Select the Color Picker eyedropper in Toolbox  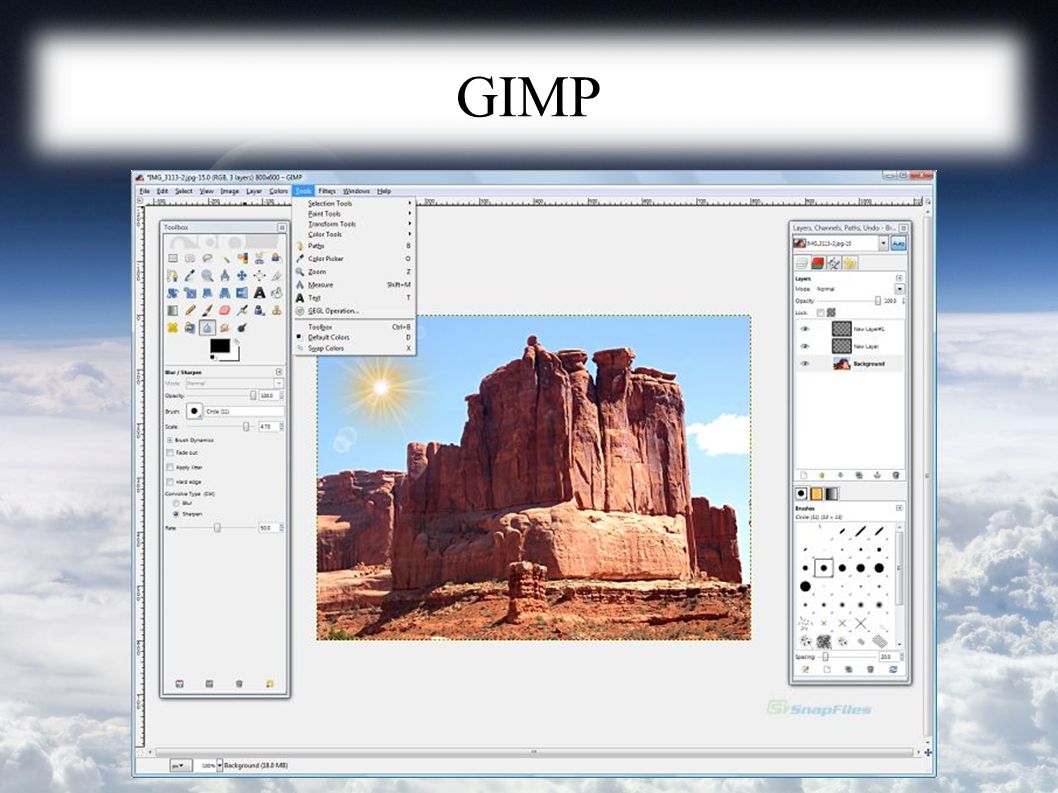pyautogui.click(x=190, y=275)
